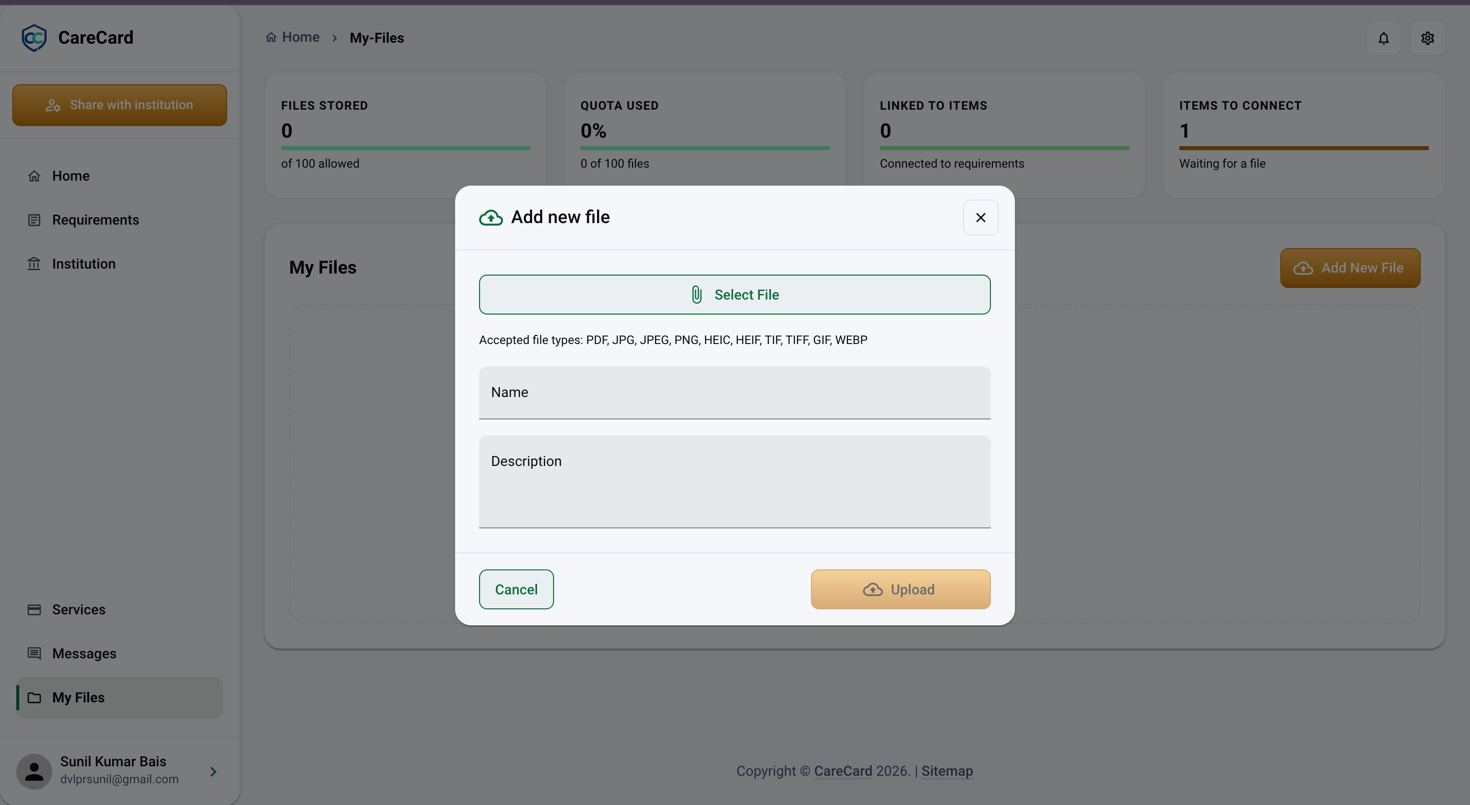Image resolution: width=1470 pixels, height=805 pixels.
Task: Click the 'Connected to requirements' text
Action: 952,164
